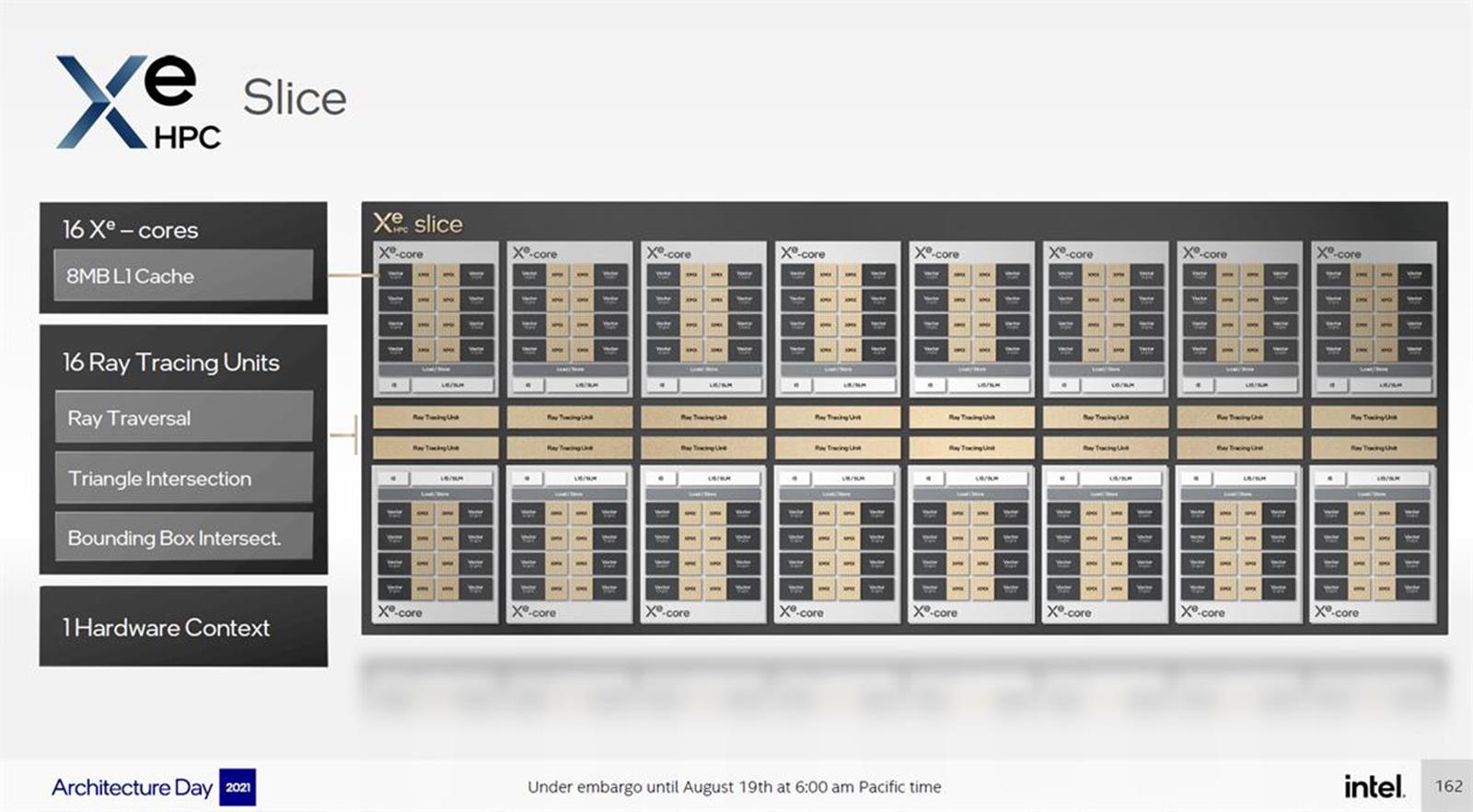
Task: Click the 8MB L1 Cache box
Action: (x=183, y=275)
